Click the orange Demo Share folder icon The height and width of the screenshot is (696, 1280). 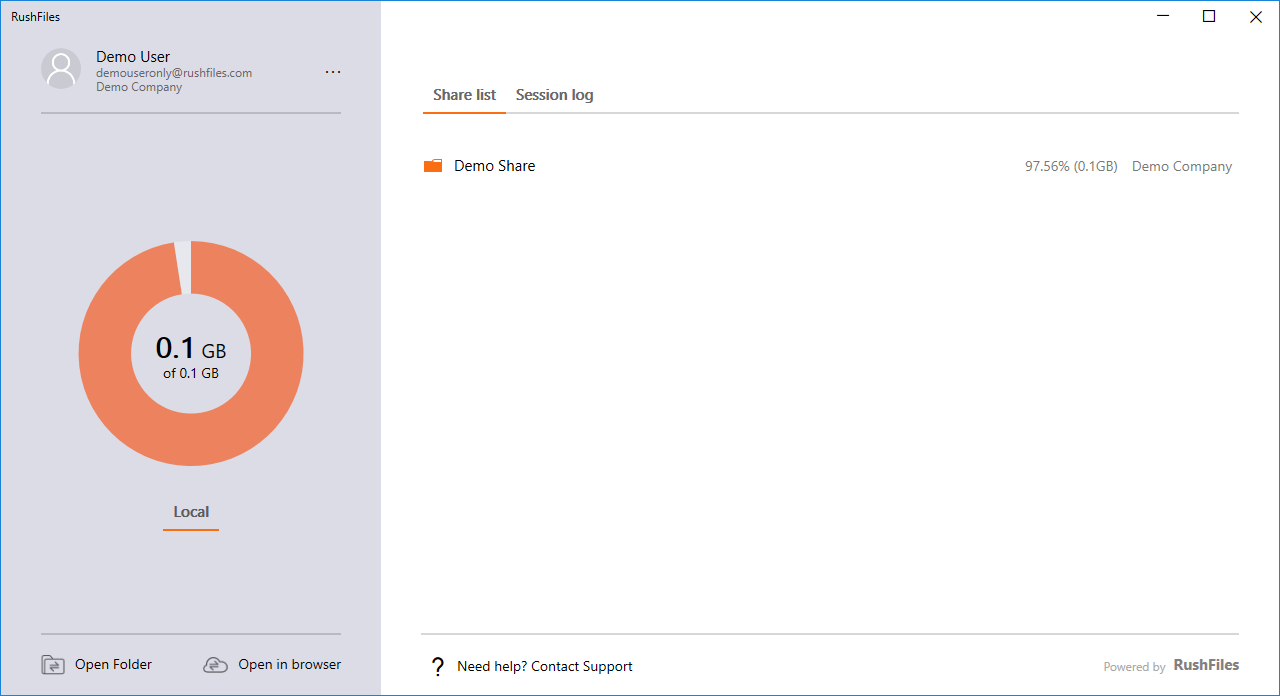coord(433,166)
